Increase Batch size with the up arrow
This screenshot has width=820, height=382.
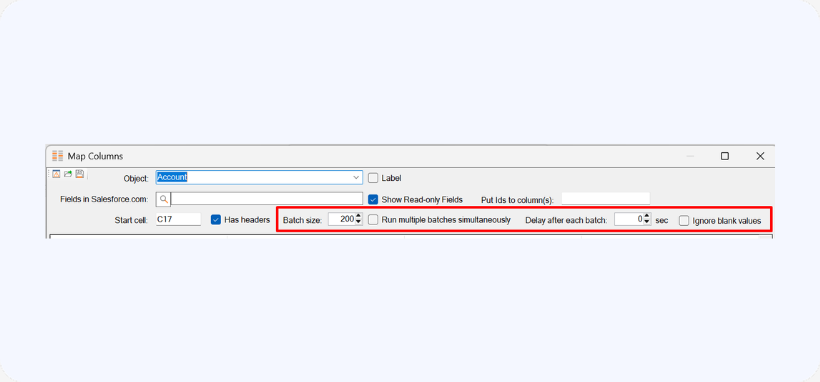click(x=358, y=216)
